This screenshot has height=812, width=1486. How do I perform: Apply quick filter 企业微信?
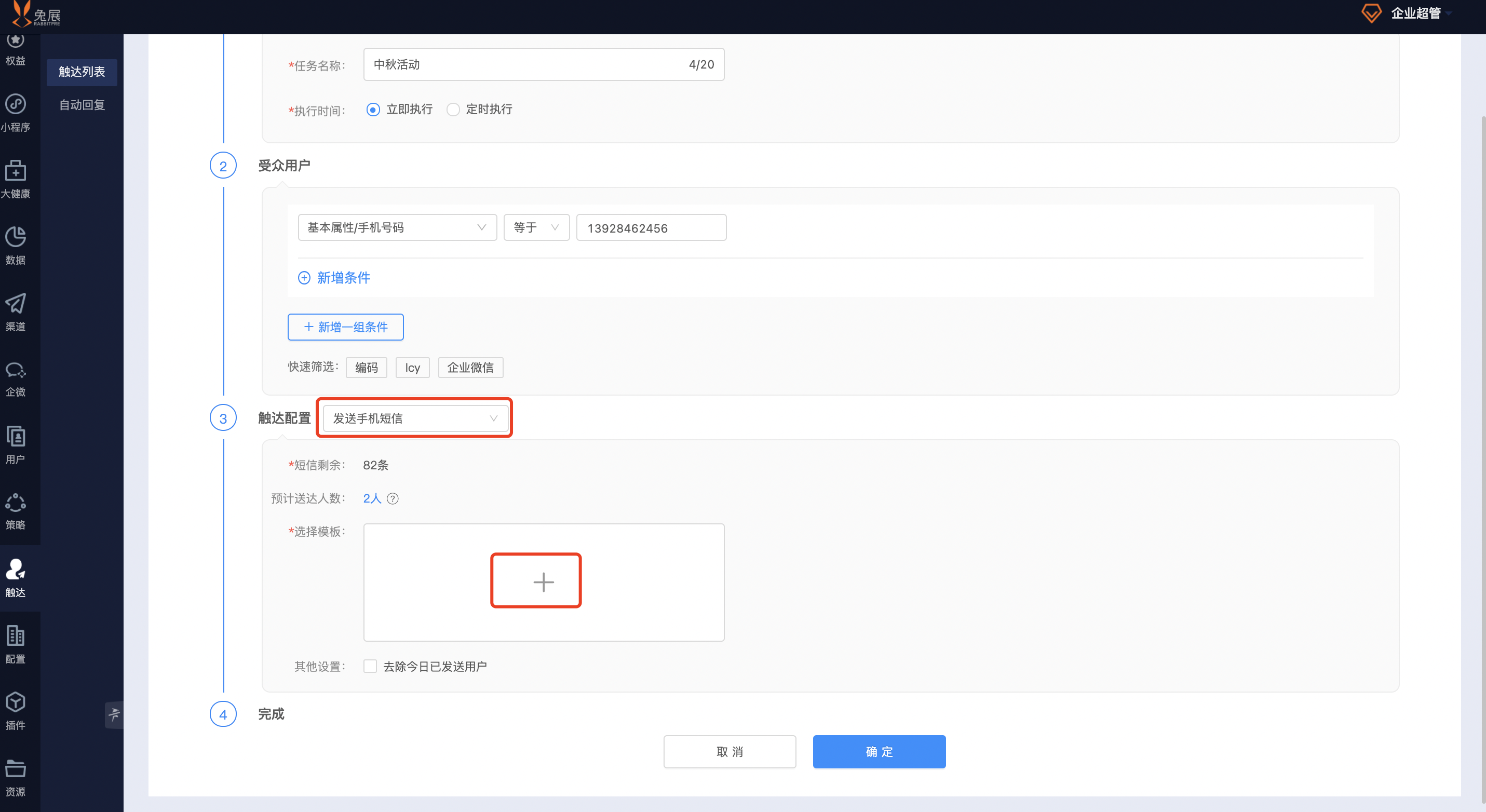point(471,368)
